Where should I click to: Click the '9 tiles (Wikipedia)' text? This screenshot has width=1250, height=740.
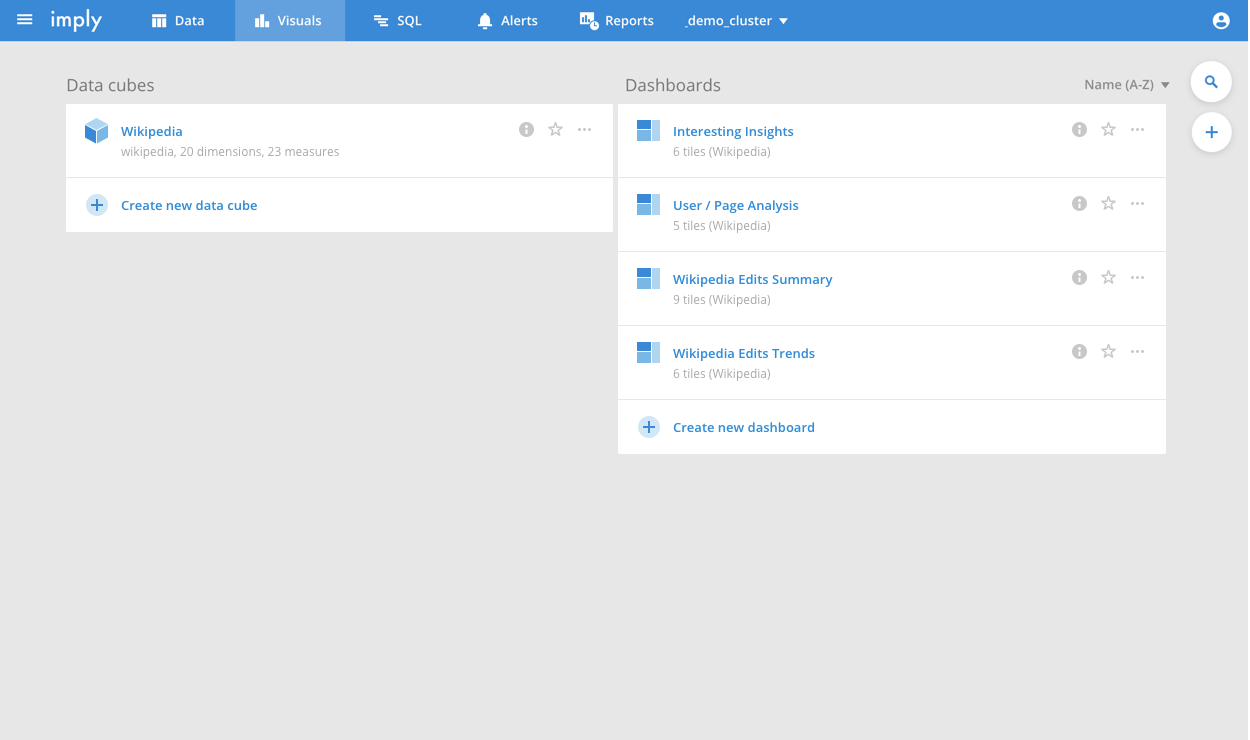click(x=722, y=300)
